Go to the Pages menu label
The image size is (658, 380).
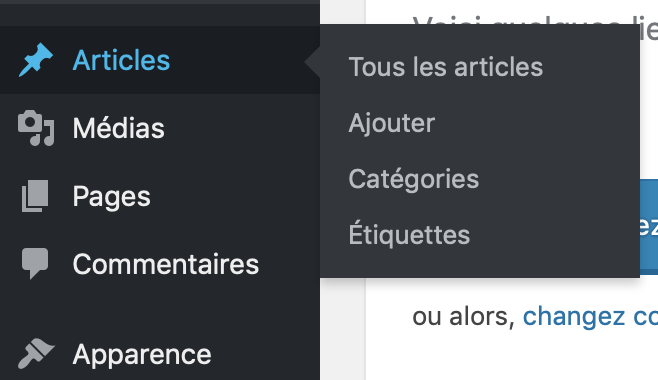pyautogui.click(x=111, y=196)
